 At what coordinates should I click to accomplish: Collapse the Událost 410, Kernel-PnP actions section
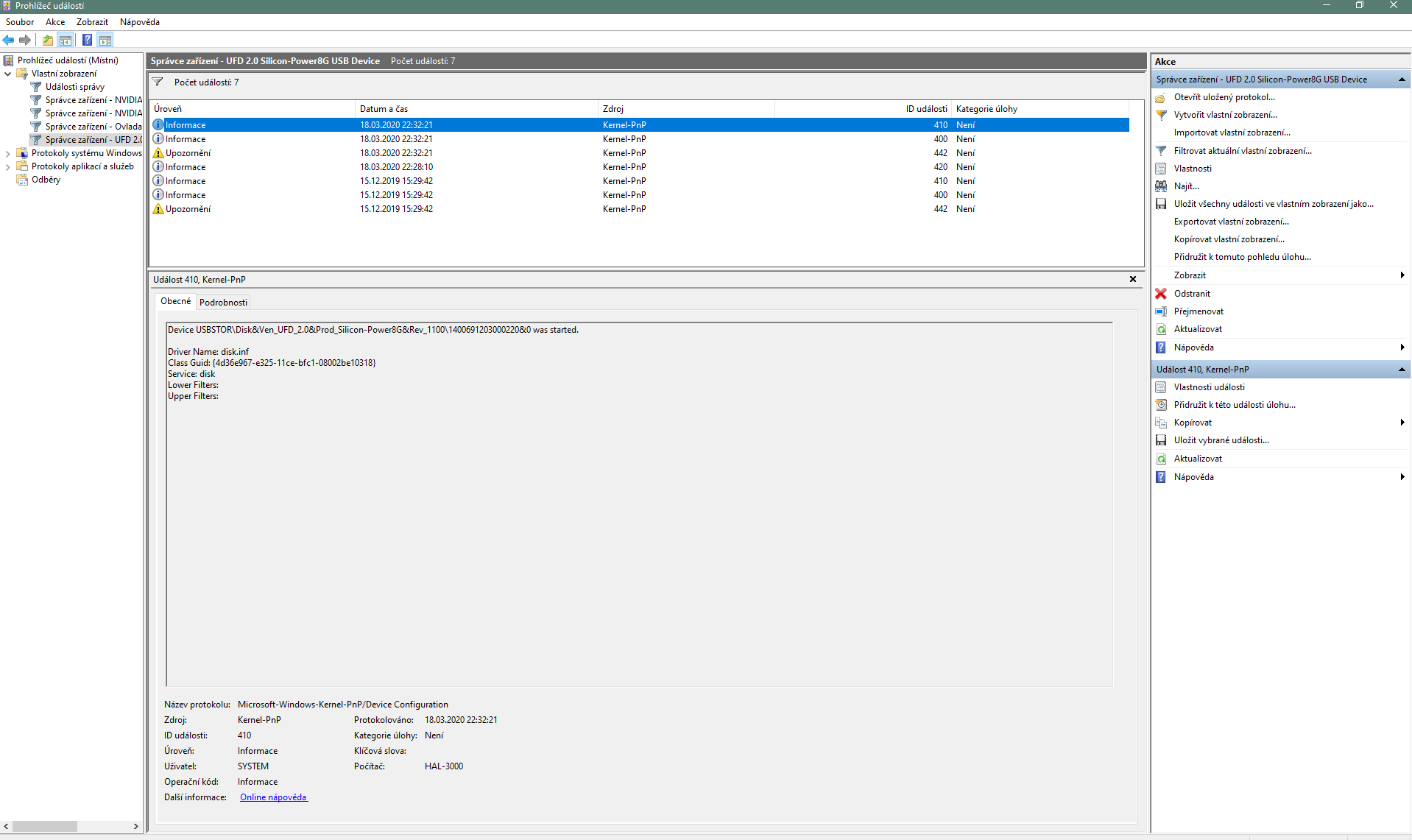pos(1401,370)
